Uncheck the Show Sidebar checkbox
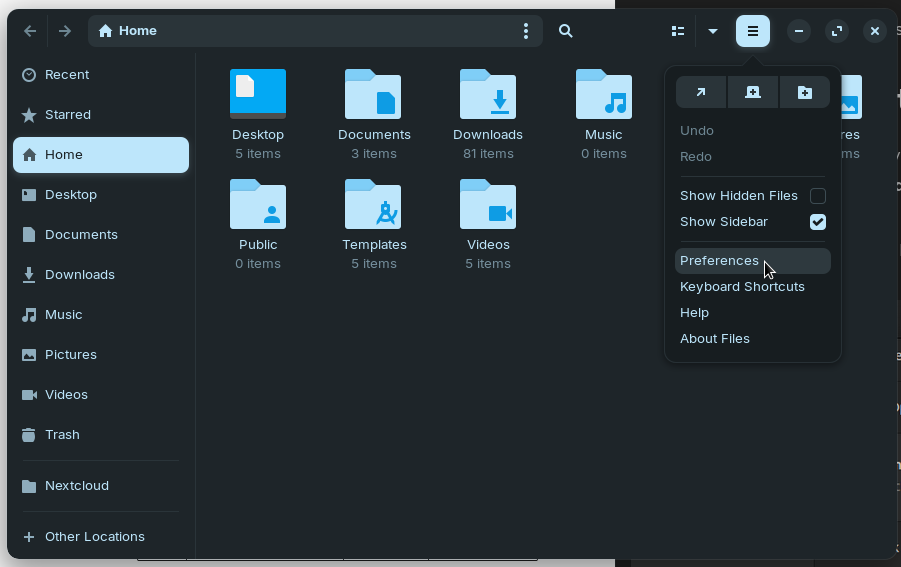This screenshot has width=901, height=567. click(818, 222)
